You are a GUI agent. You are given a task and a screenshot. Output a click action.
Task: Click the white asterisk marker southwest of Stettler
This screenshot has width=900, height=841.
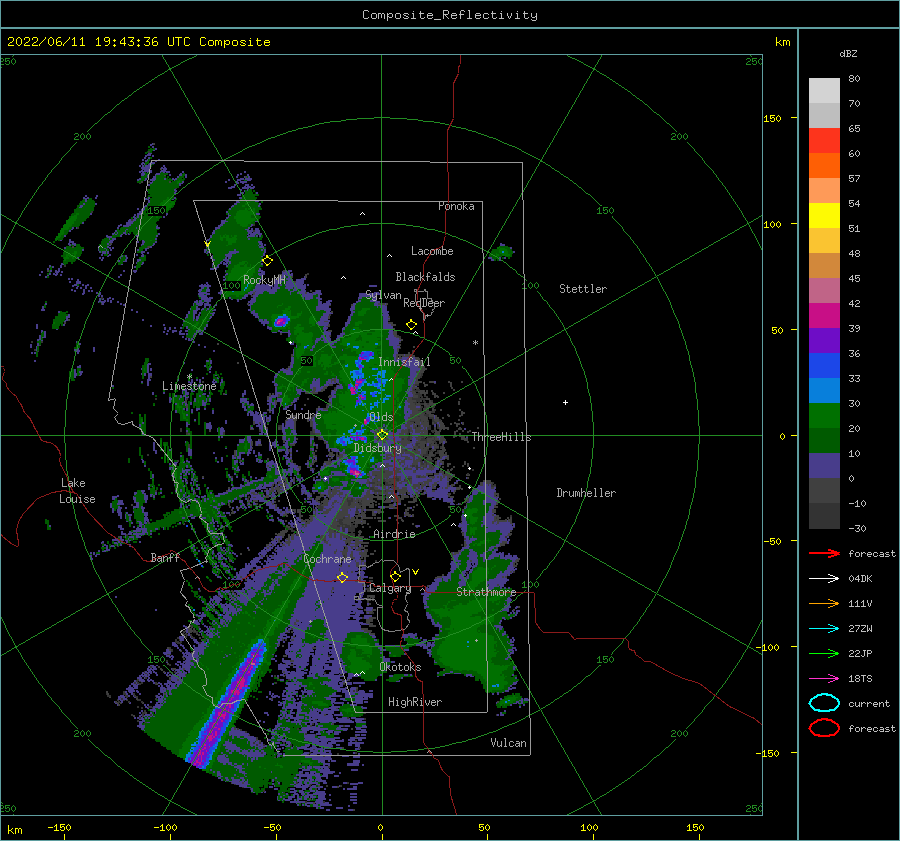(475, 343)
